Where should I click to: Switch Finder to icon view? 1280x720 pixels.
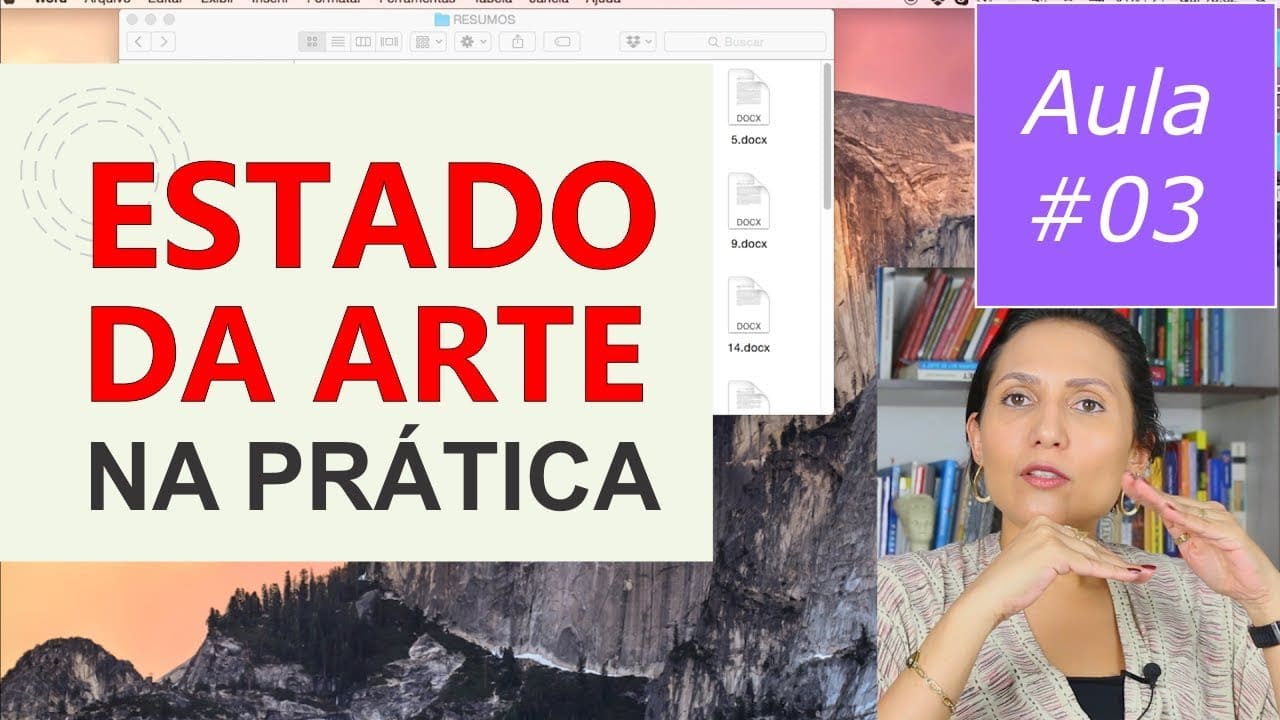pyautogui.click(x=312, y=42)
